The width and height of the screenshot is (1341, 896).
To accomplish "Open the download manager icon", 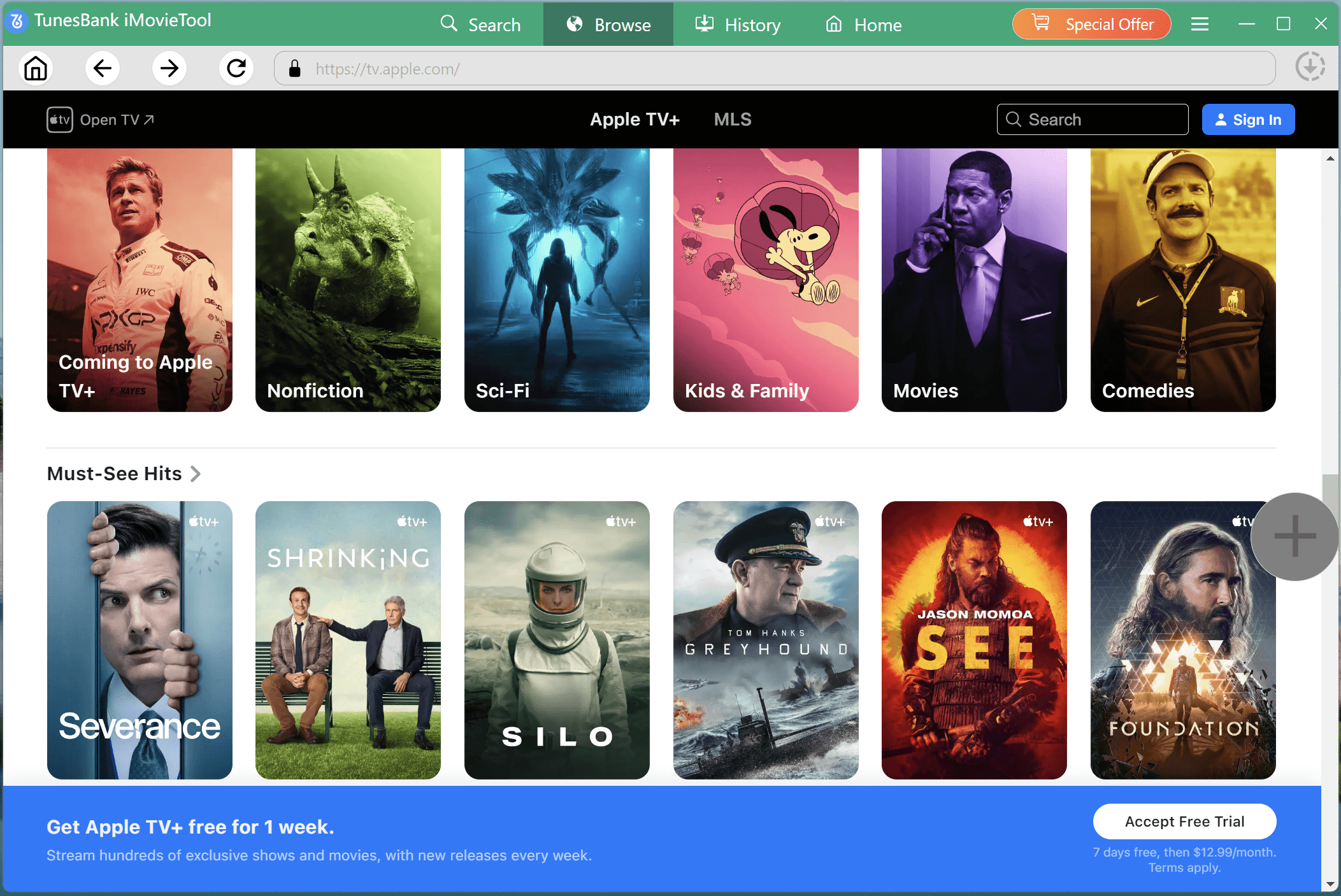I will click(x=1310, y=66).
